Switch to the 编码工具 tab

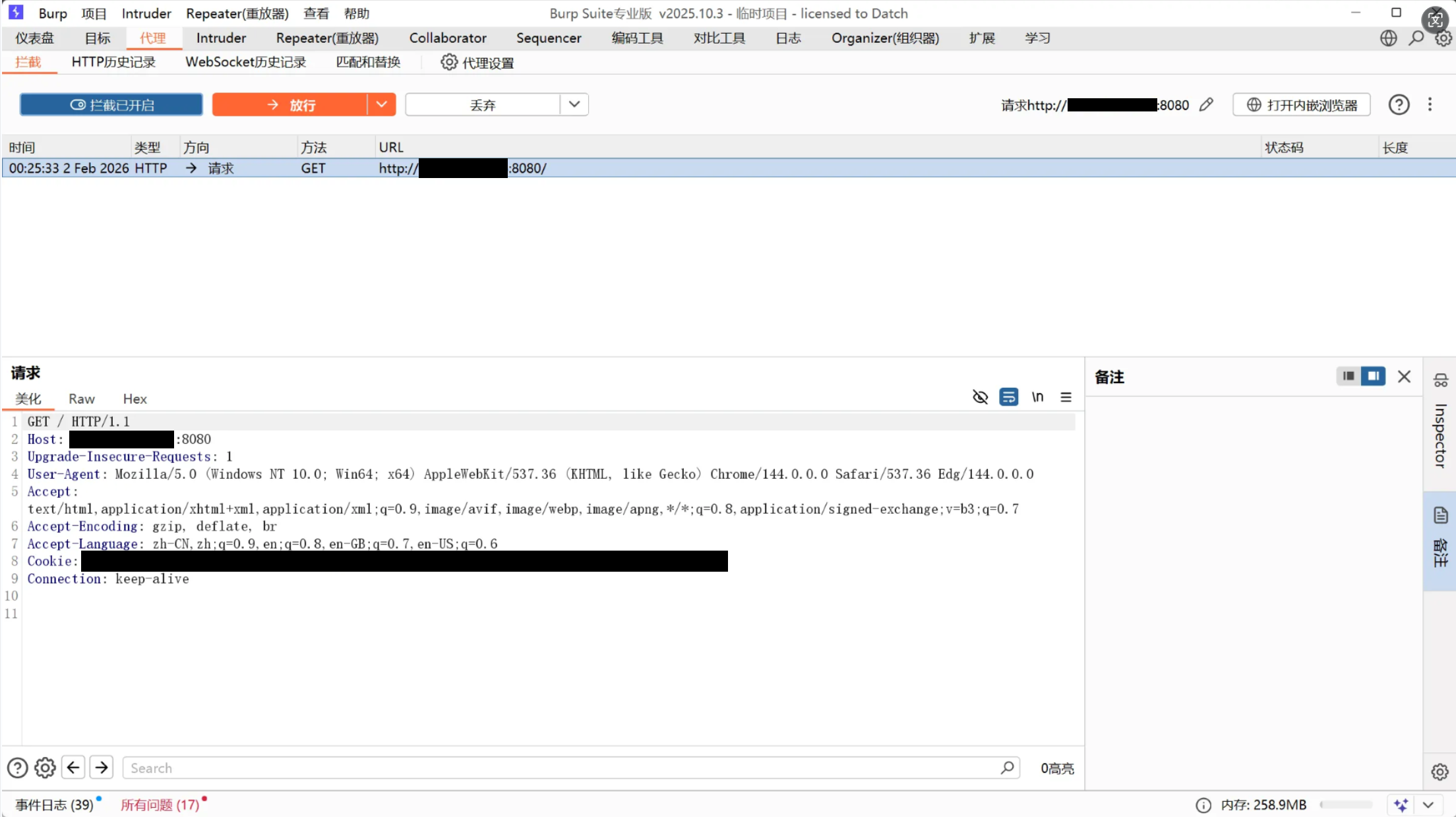click(x=637, y=38)
